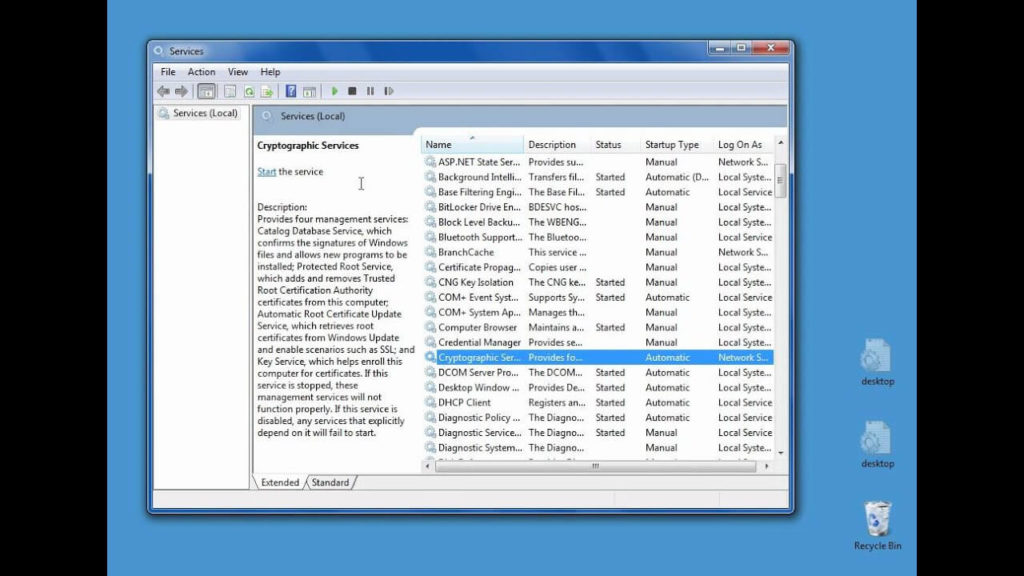Click the vertical scrollbar up arrow
1024x576 pixels.
(x=780, y=142)
